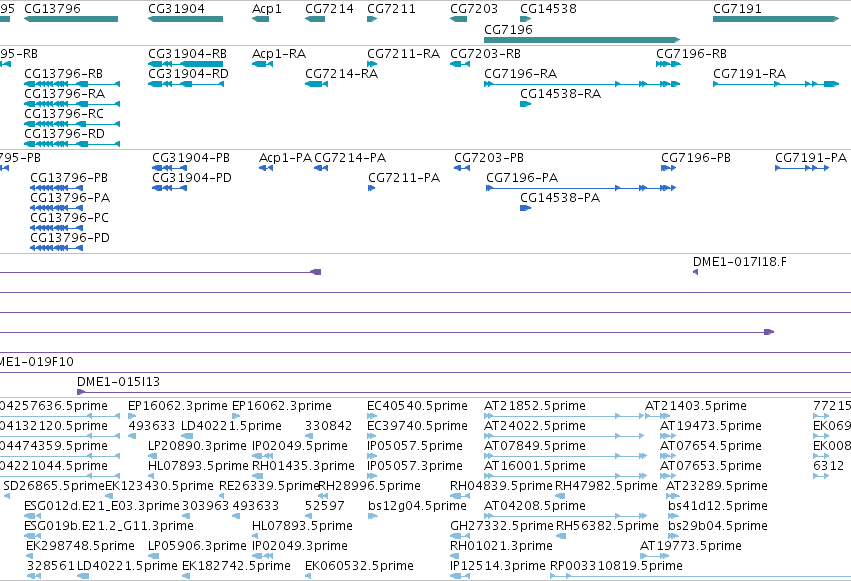Image resolution: width=851 pixels, height=581 pixels.
Task: Select EST label EC40540.5prime
Action: 417,406
